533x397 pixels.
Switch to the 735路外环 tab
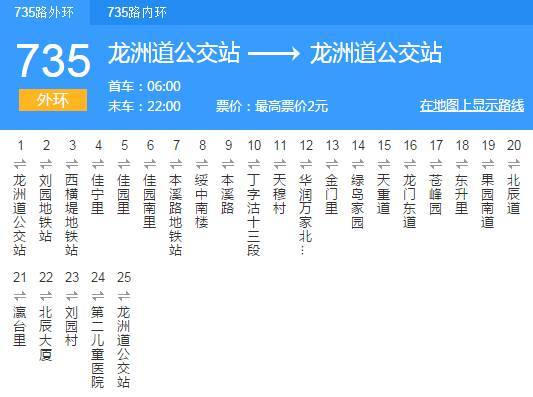44,13
